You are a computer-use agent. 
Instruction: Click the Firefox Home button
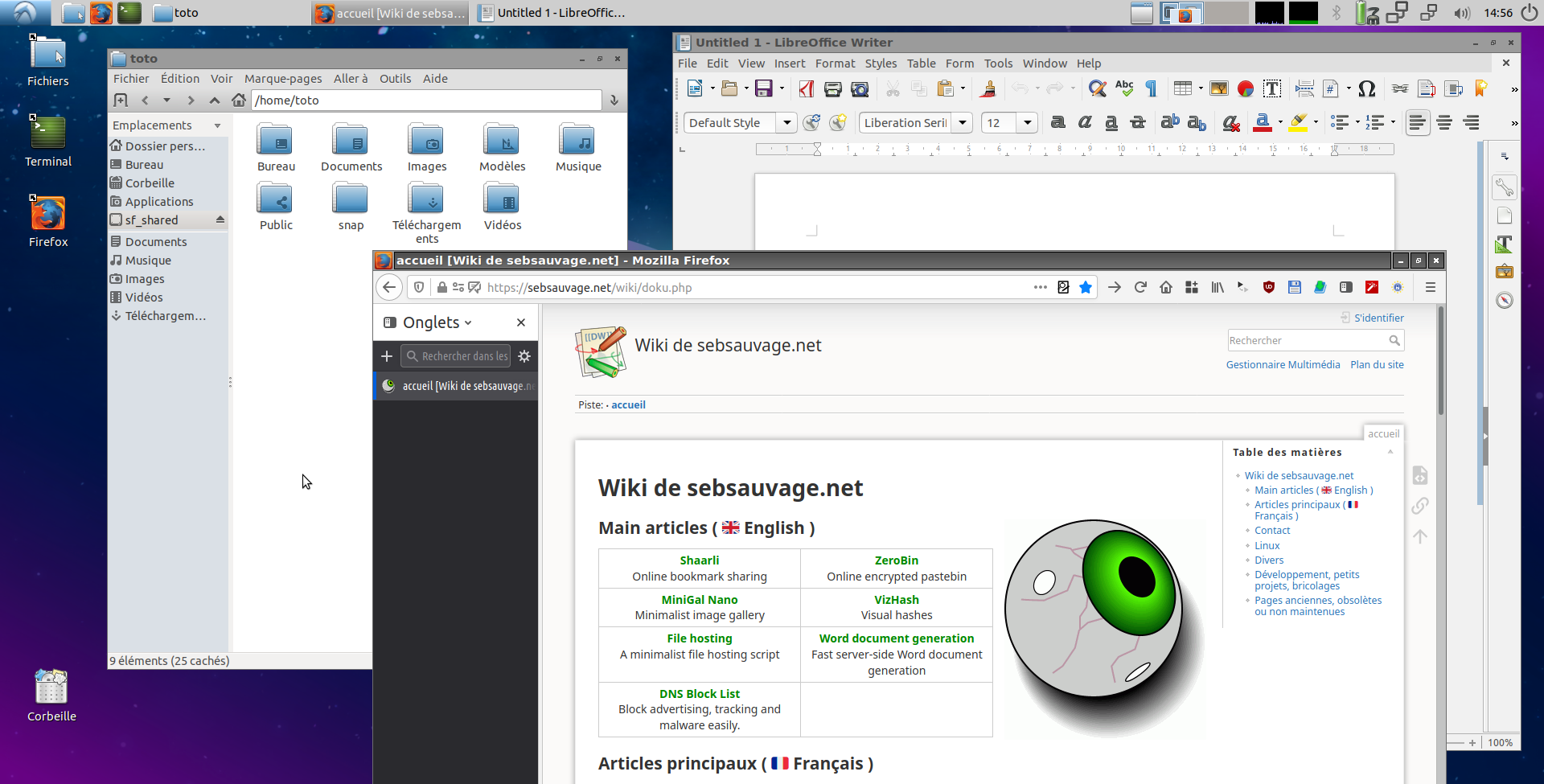pos(1165,287)
